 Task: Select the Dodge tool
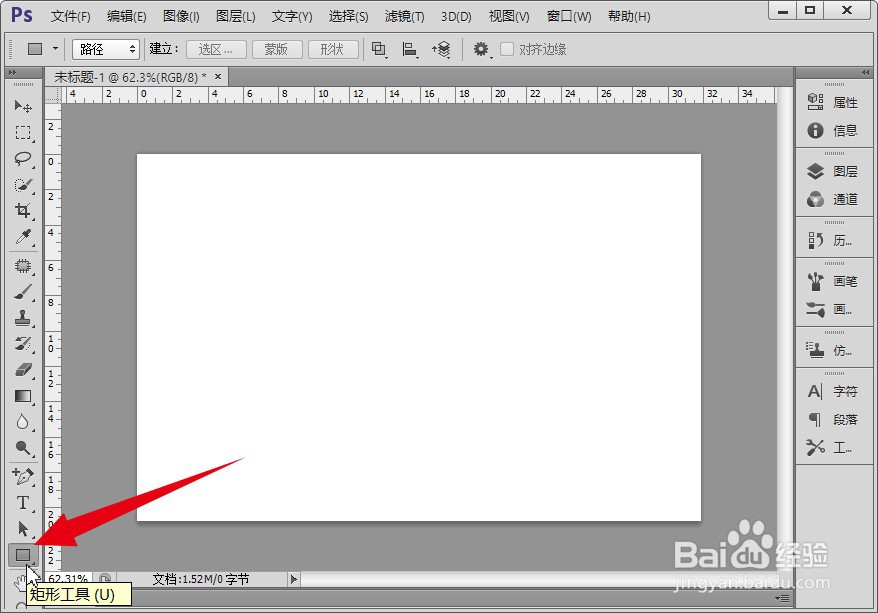pyautogui.click(x=23, y=448)
